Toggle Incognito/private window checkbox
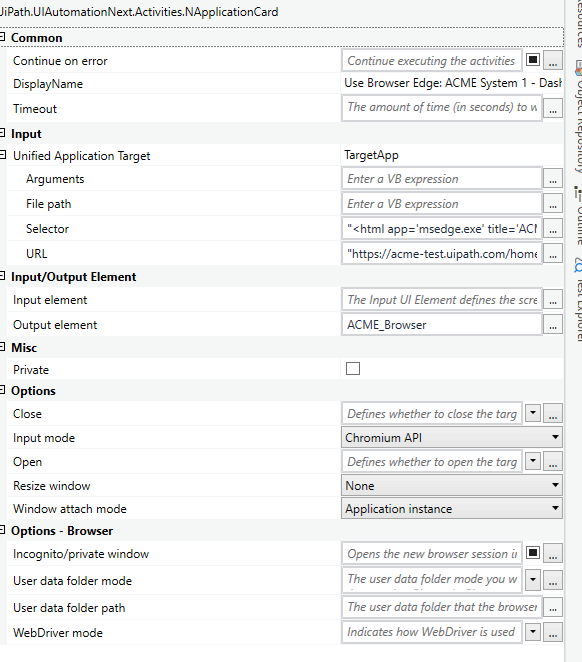This screenshot has height=662, width=582. coord(533,553)
